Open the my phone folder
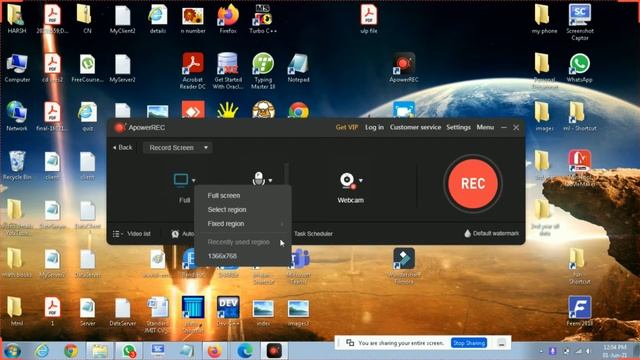 tap(544, 19)
